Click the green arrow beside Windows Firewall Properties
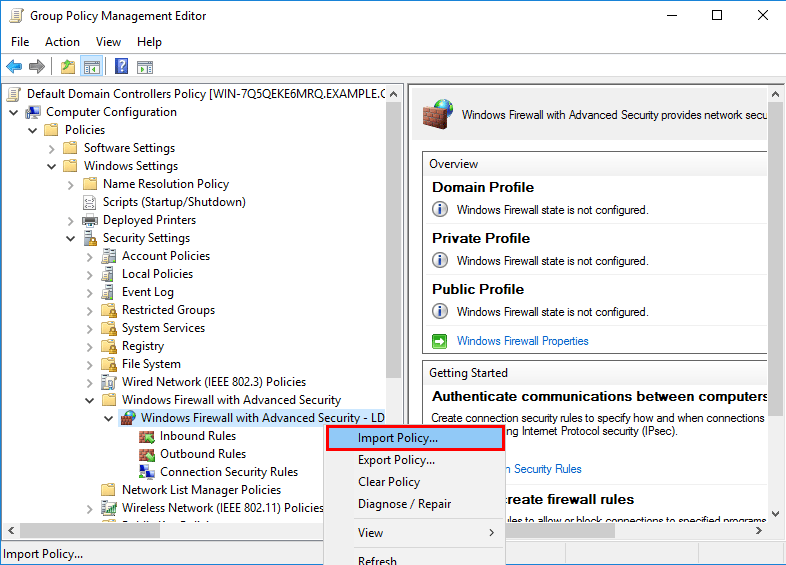Image resolution: width=786 pixels, height=565 pixels. pos(440,341)
